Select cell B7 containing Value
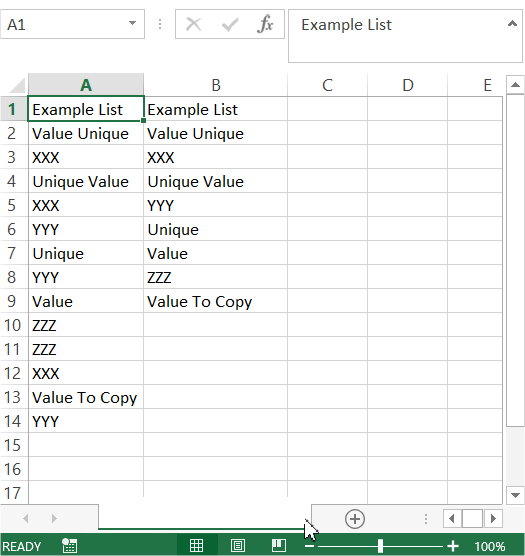This screenshot has height=556, width=525. pyautogui.click(x=216, y=253)
